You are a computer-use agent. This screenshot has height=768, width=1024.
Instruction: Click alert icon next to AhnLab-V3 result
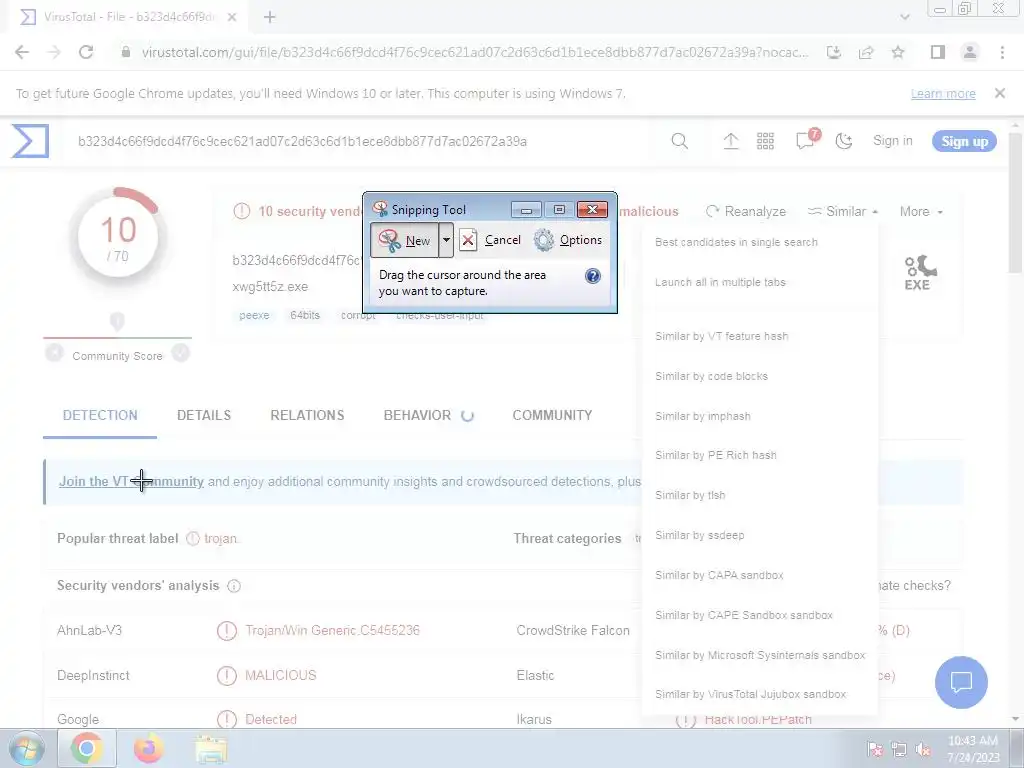(227, 631)
